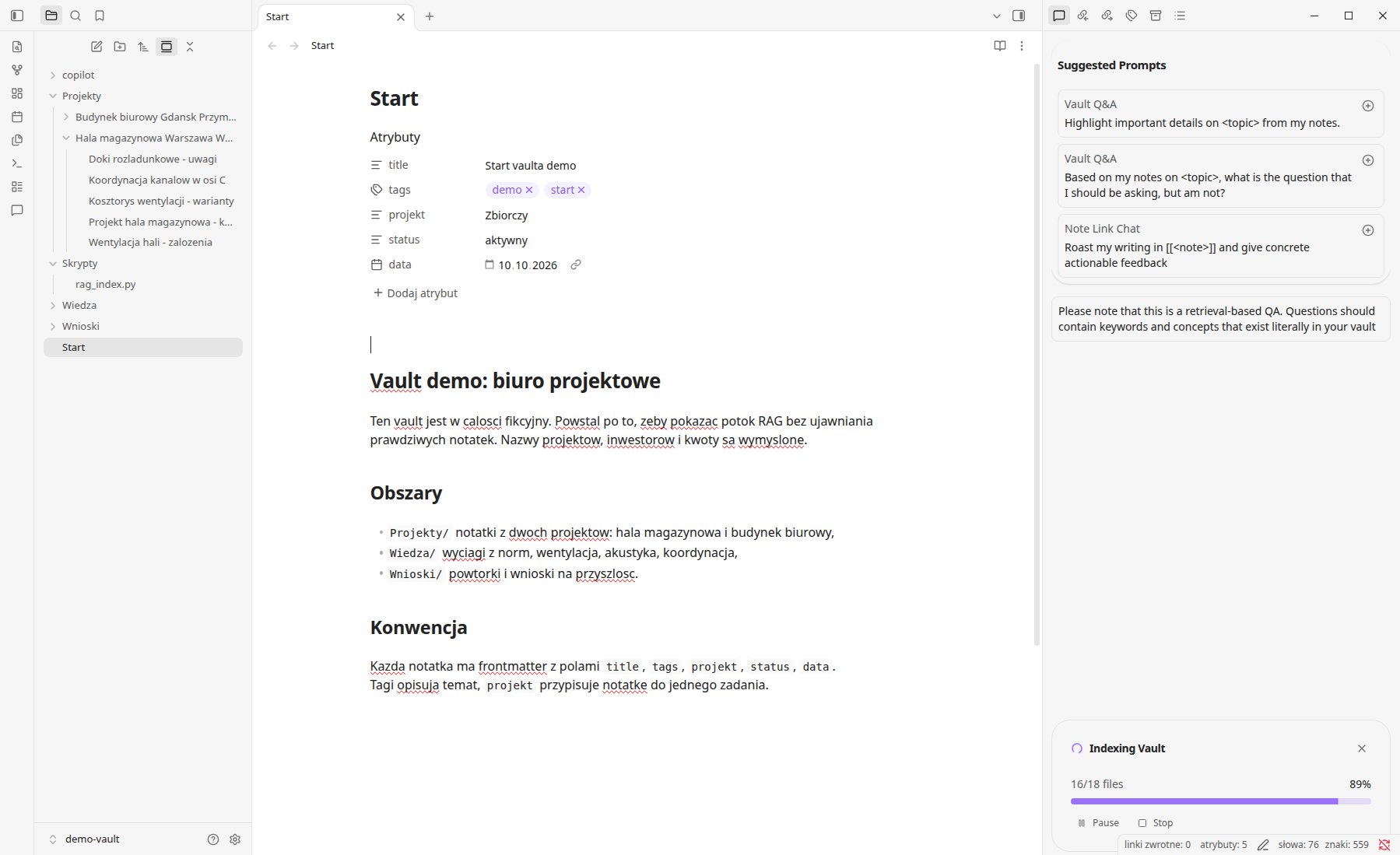Open Copilot chat icon in left ribbon
Image resolution: width=1400 pixels, height=855 pixels.
[17, 210]
